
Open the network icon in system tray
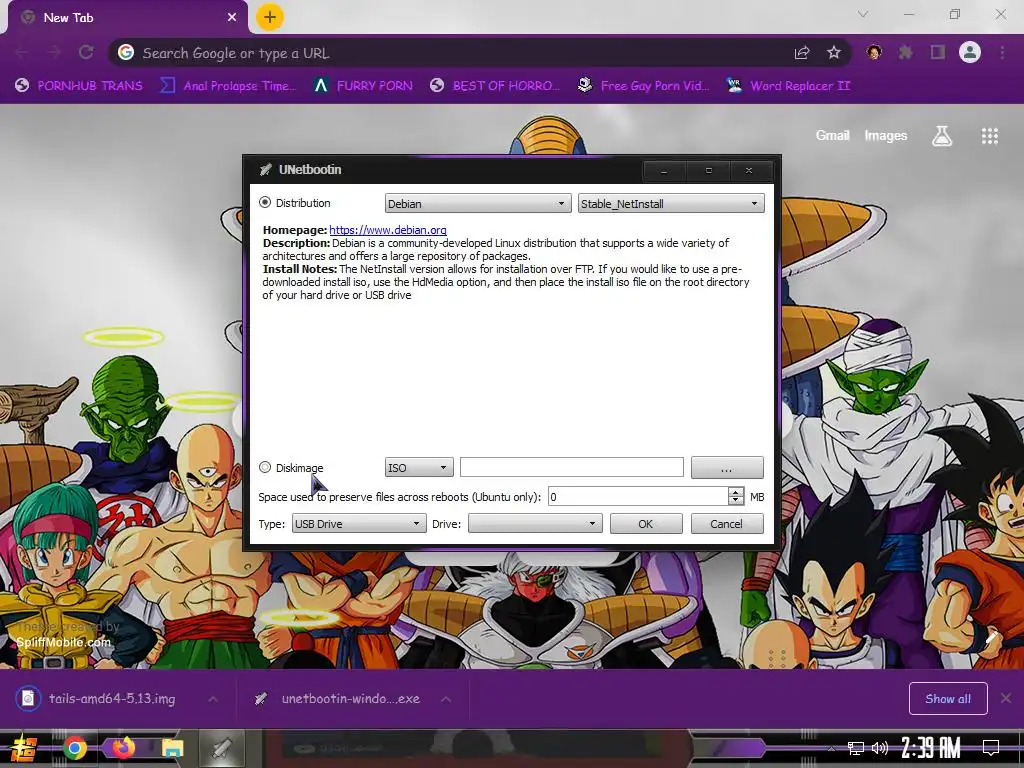[x=856, y=748]
